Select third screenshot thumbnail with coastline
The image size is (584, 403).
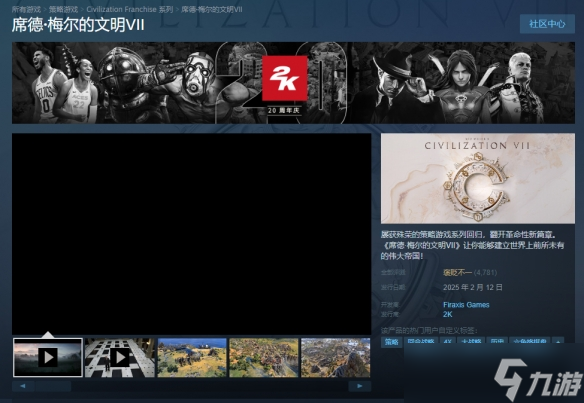pos(192,358)
